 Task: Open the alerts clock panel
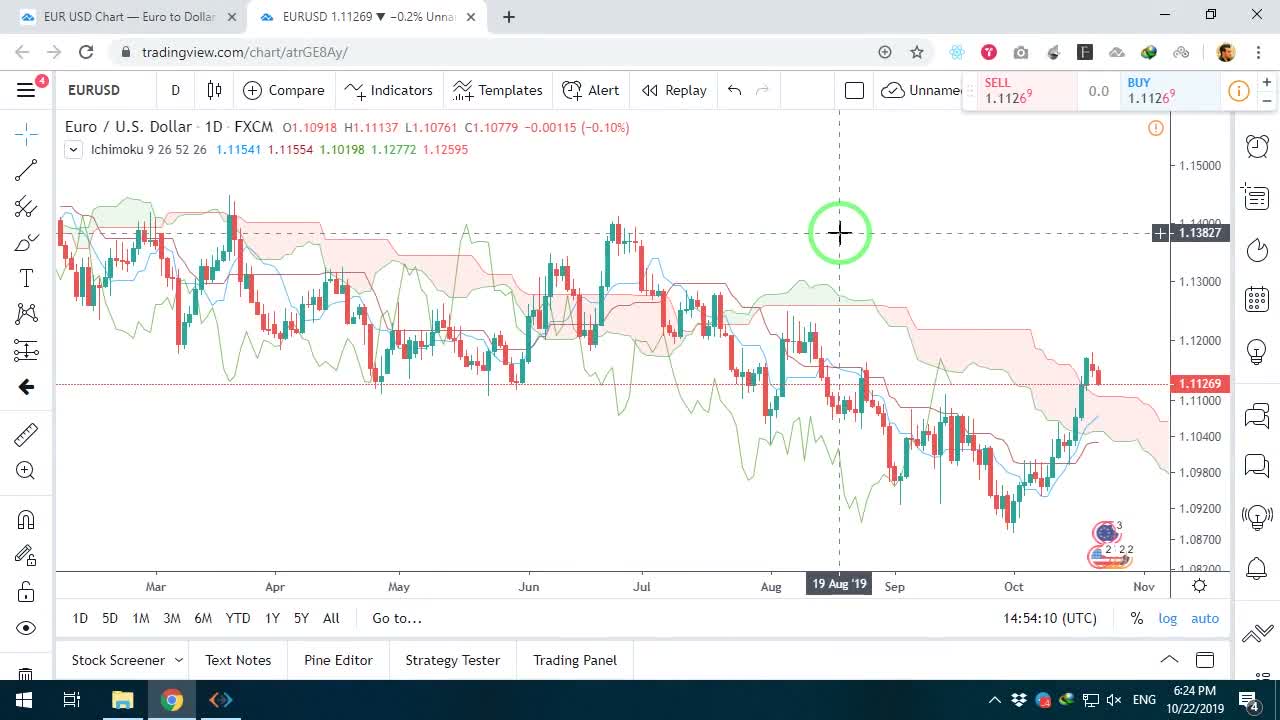1257,146
